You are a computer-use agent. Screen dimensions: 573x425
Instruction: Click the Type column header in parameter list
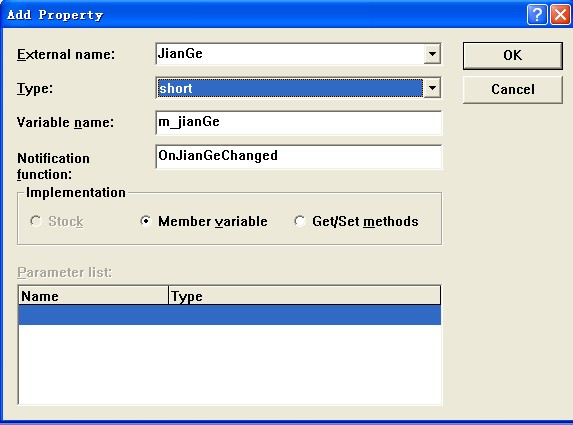304,296
